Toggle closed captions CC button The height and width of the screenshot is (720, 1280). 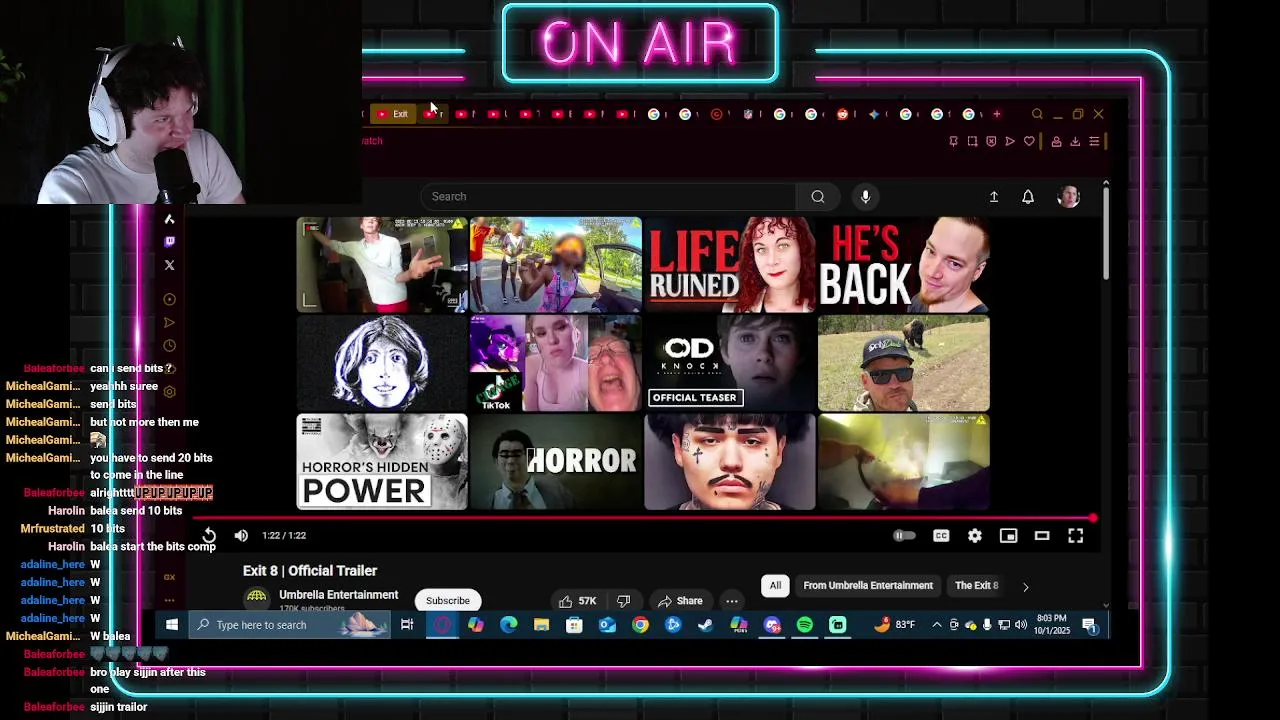941,536
